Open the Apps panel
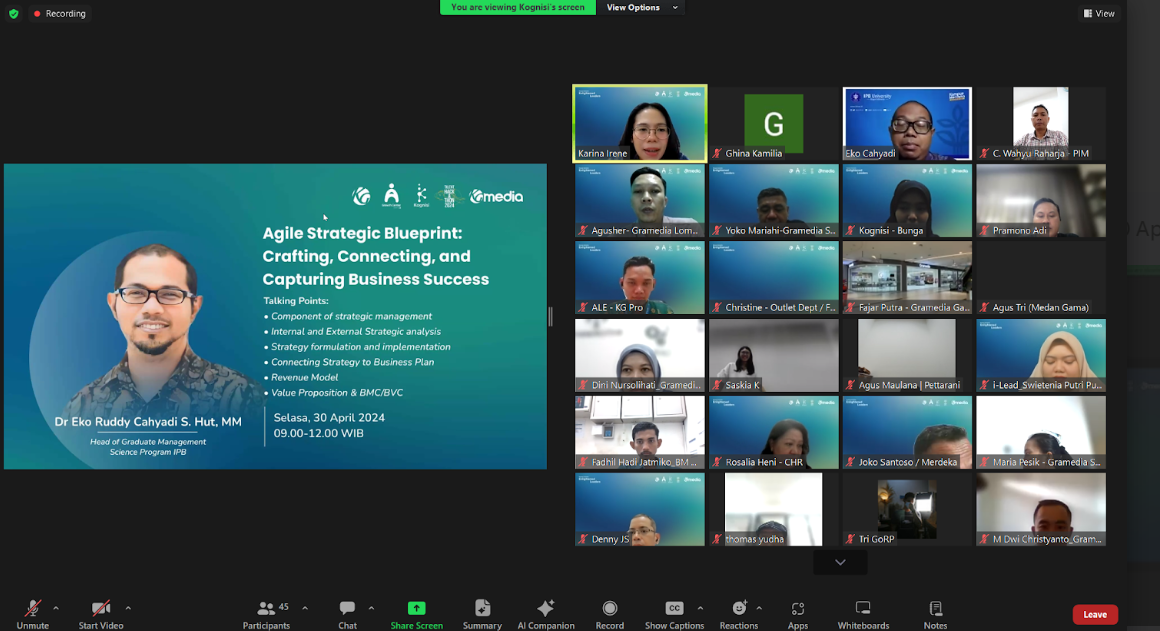This screenshot has width=1160, height=631. [798, 615]
